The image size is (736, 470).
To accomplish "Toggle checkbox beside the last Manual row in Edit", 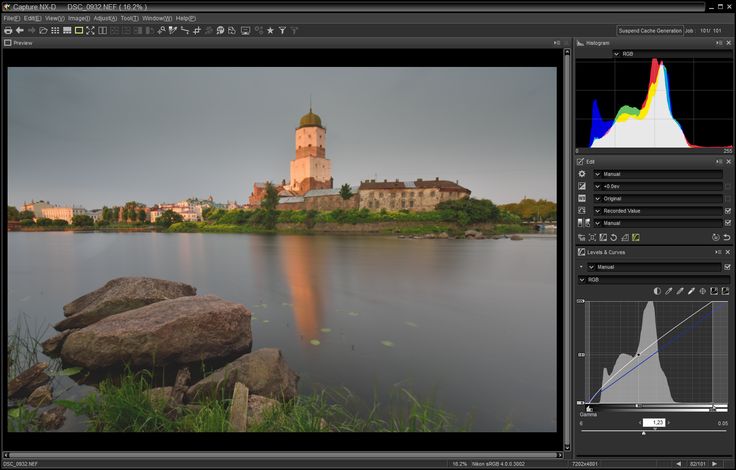I will tap(727, 223).
